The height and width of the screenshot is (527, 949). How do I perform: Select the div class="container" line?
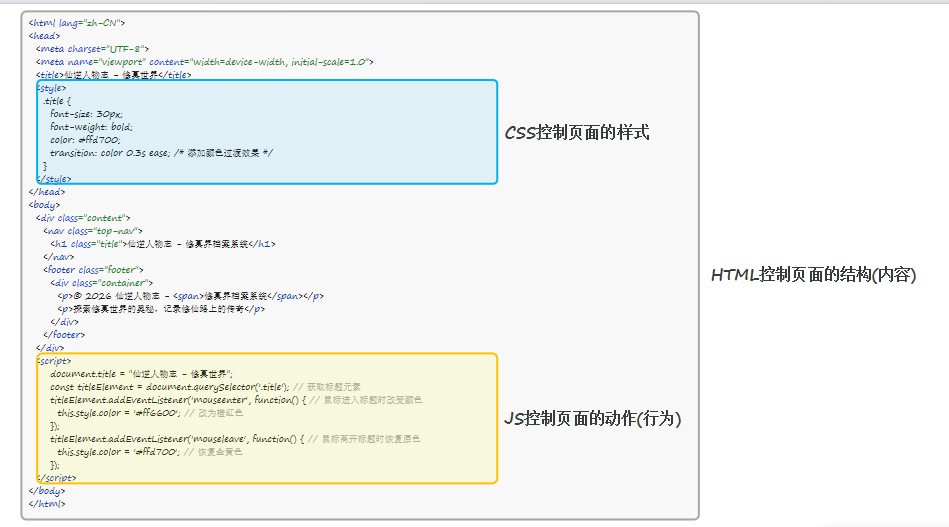pos(102,283)
